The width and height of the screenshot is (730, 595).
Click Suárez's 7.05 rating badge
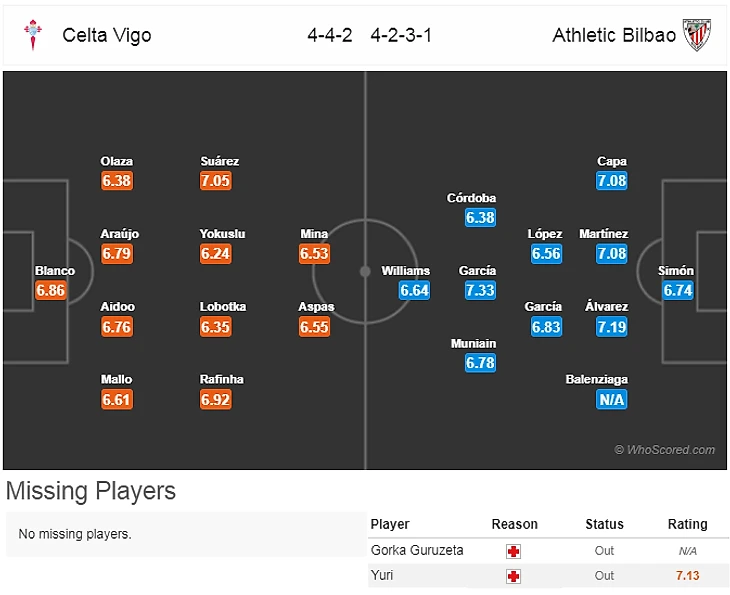click(215, 181)
